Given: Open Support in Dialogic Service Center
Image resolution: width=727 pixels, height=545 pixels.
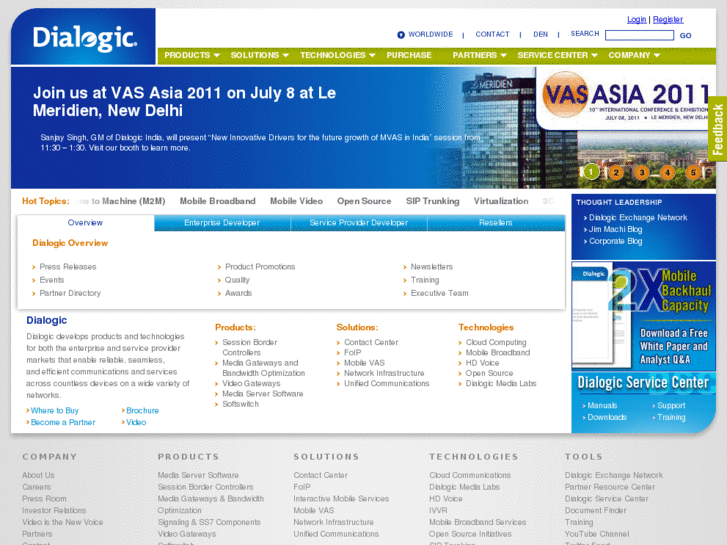Looking at the screenshot, I should (671, 405).
